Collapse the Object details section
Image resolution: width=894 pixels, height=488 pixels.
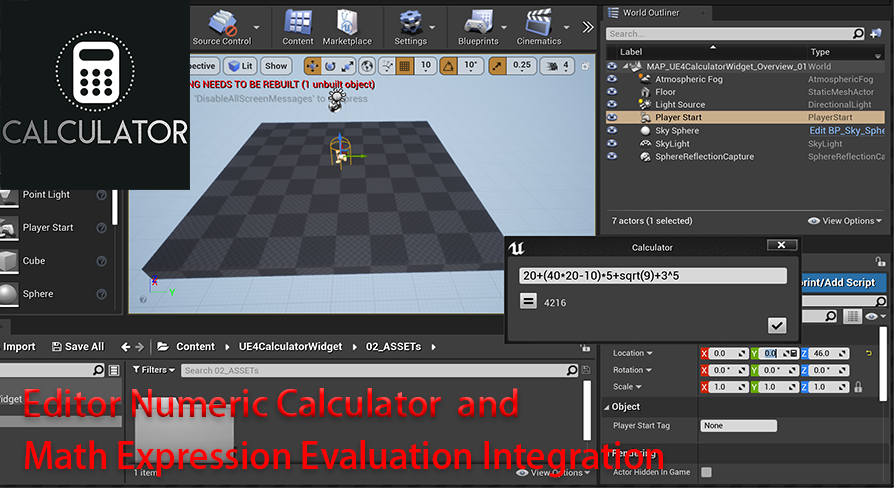[607, 407]
